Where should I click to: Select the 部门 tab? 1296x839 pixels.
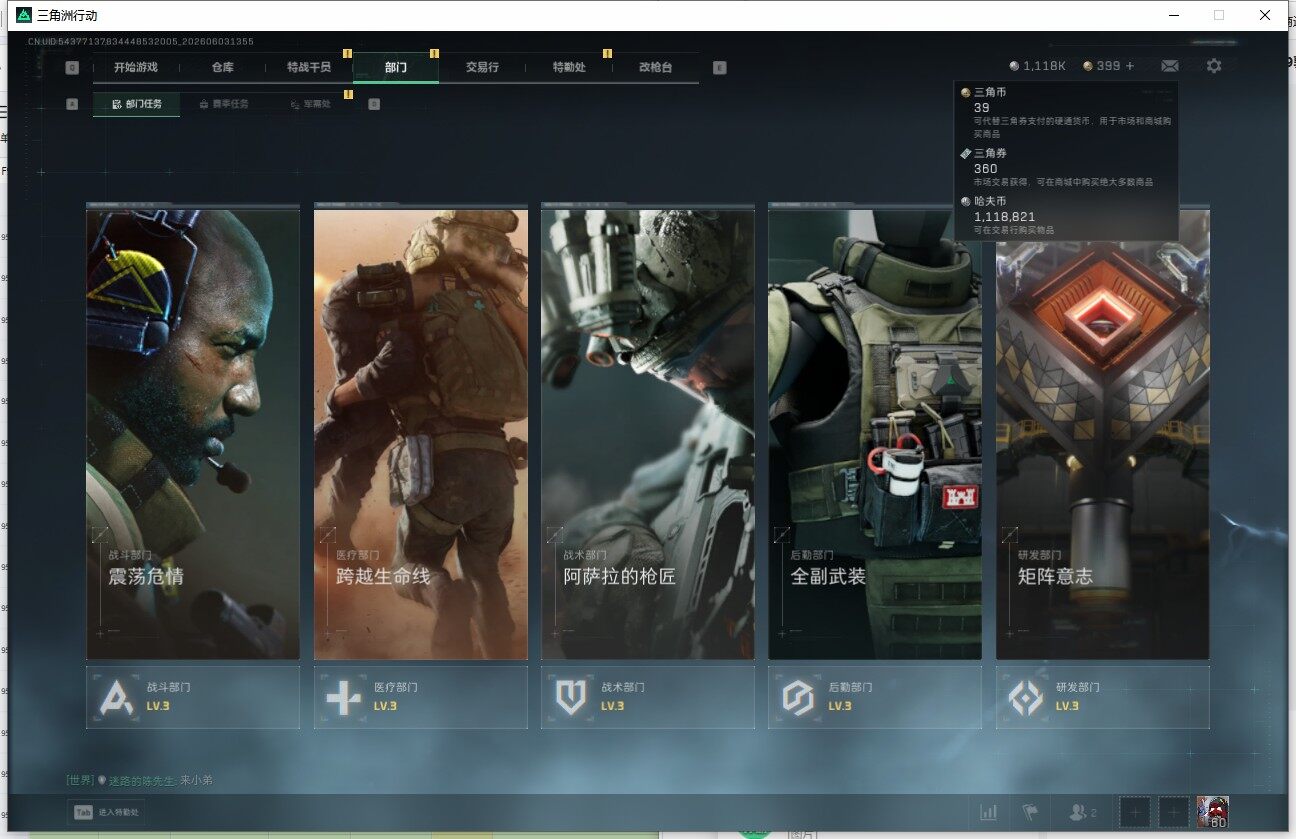396,67
